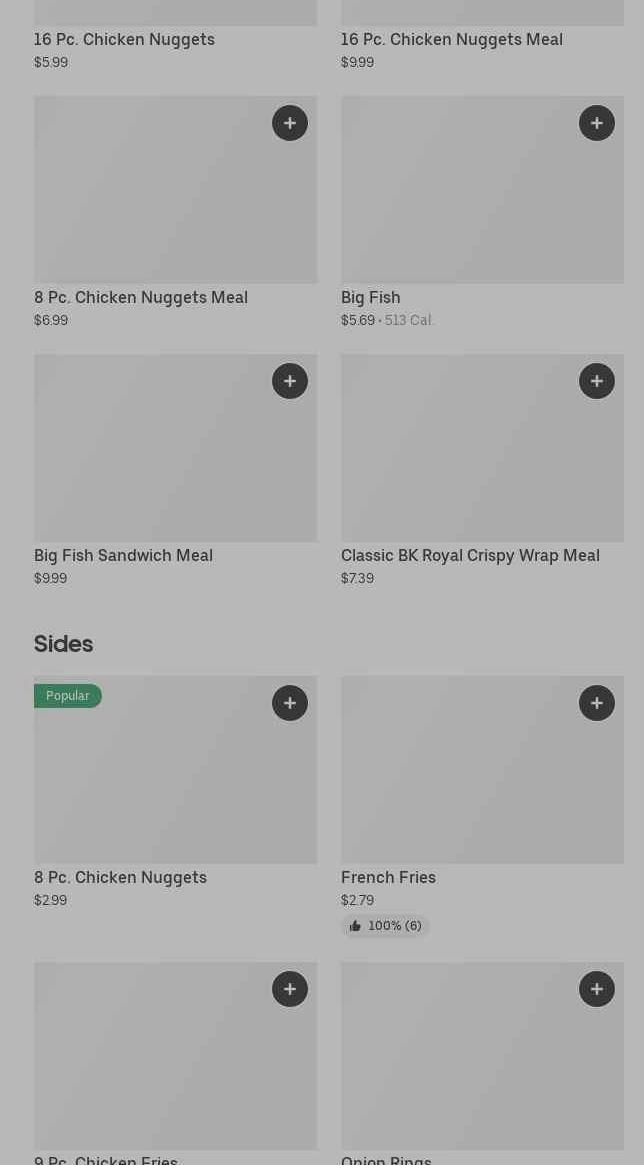Select the Big Fish Sandwich Meal title
Viewport: 644px width, 1165px height.
click(123, 556)
